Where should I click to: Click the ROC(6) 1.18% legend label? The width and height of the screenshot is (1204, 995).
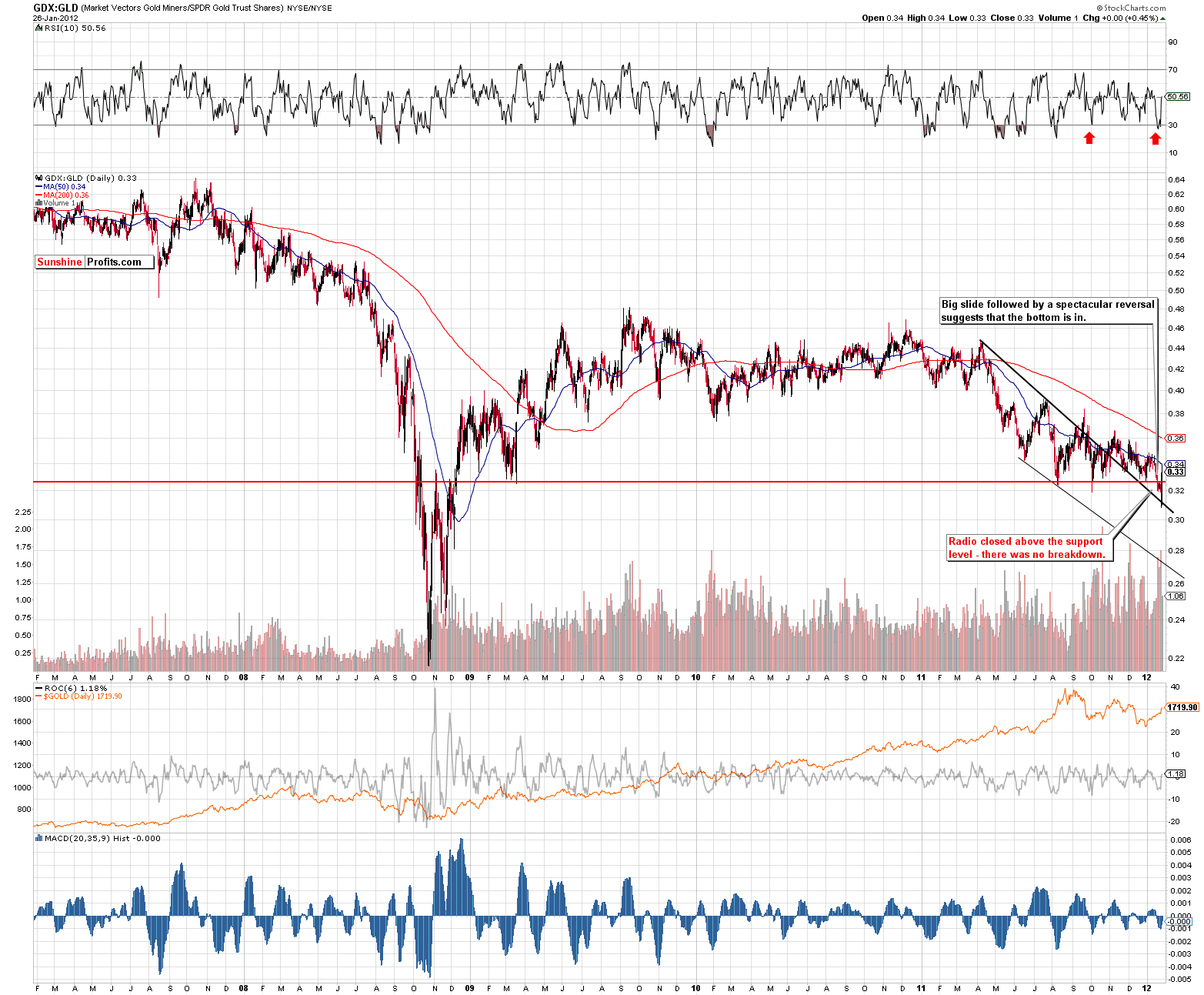[76, 688]
